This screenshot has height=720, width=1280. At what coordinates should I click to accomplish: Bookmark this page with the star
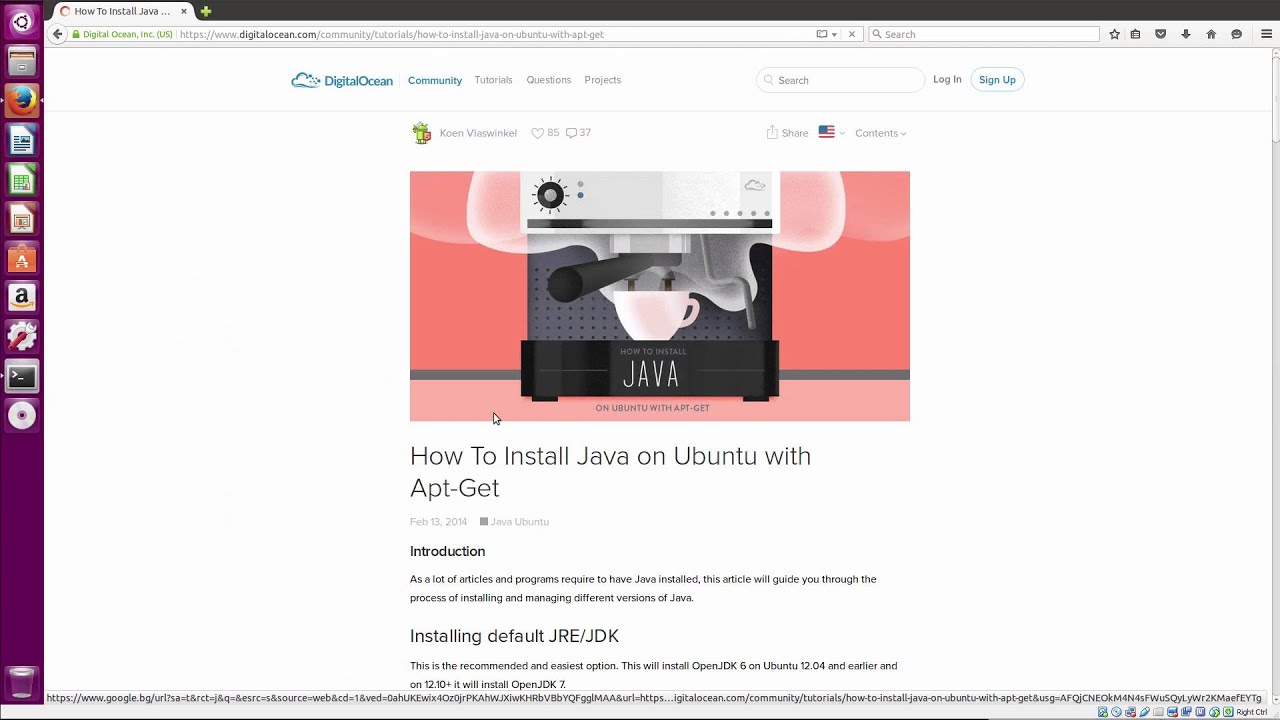click(1114, 34)
